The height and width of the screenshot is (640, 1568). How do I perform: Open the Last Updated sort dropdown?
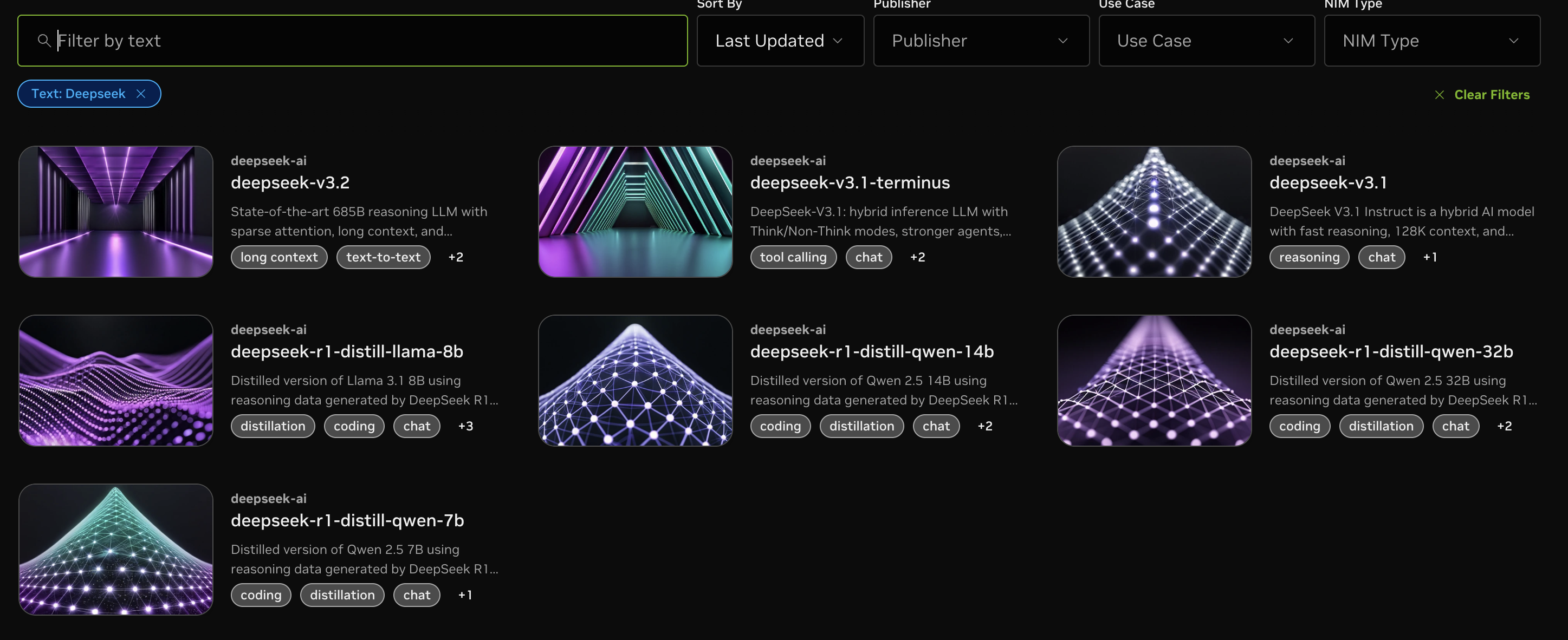(x=780, y=41)
